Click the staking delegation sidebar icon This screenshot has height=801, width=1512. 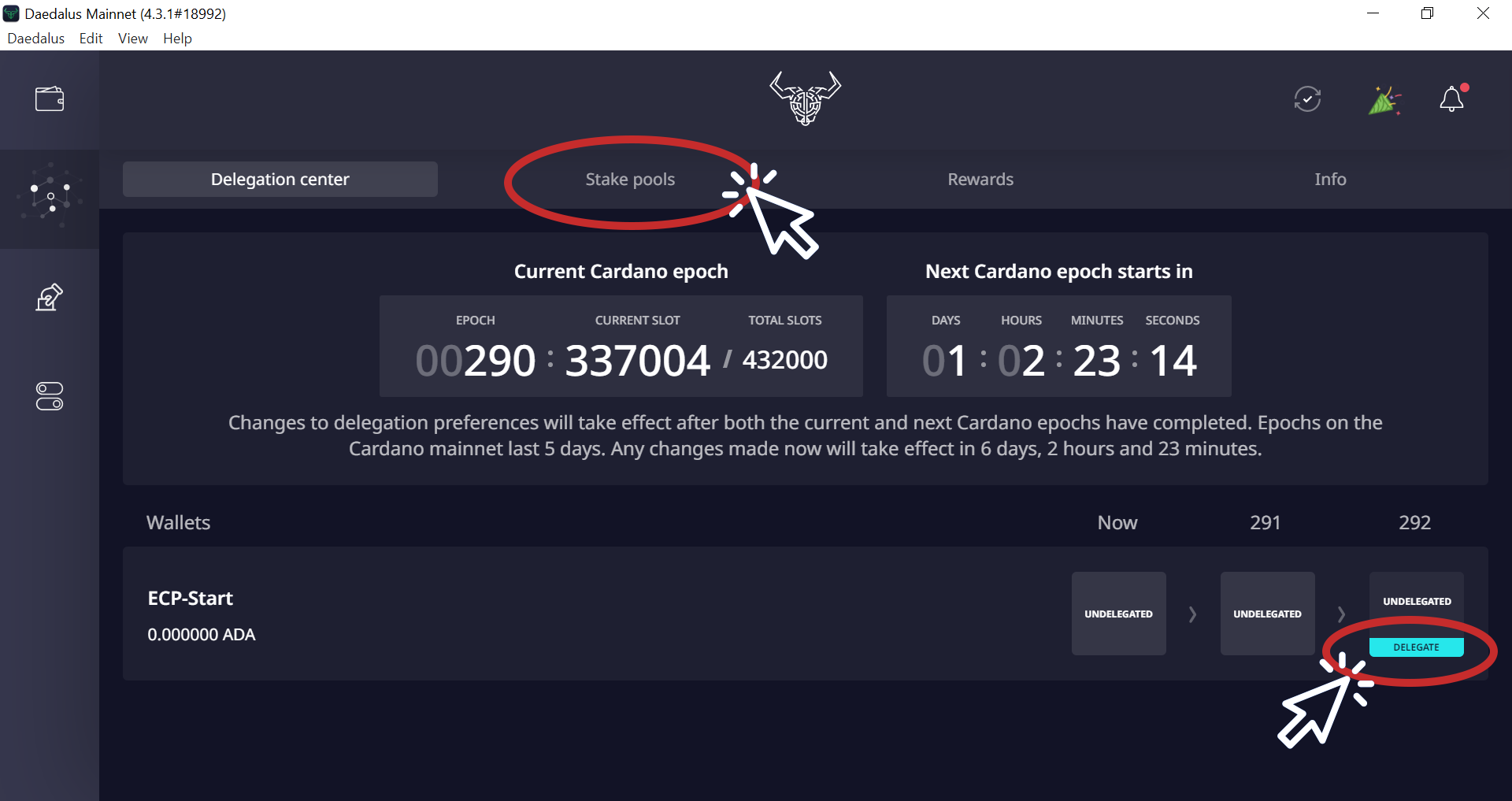pyautogui.click(x=50, y=196)
